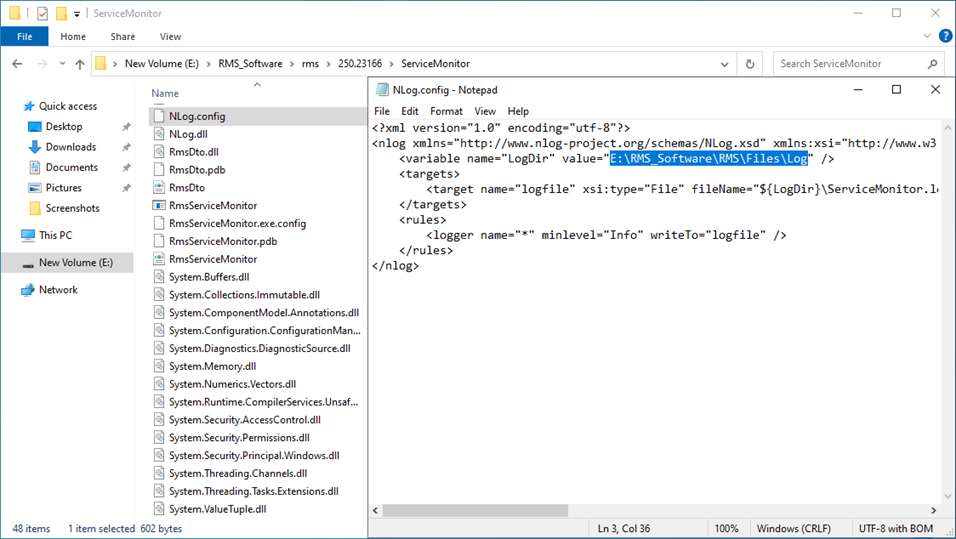The image size is (956, 539).
Task: Click rms breadcrumb in address bar
Action: (x=310, y=63)
